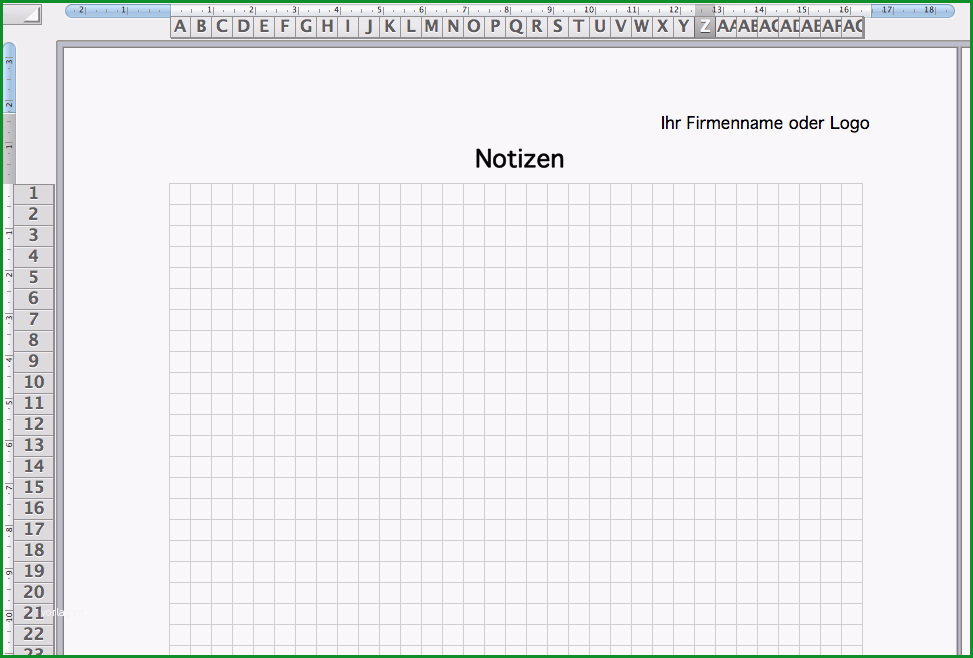Select column Y header
Screen dimensions: 973x658
click(684, 27)
